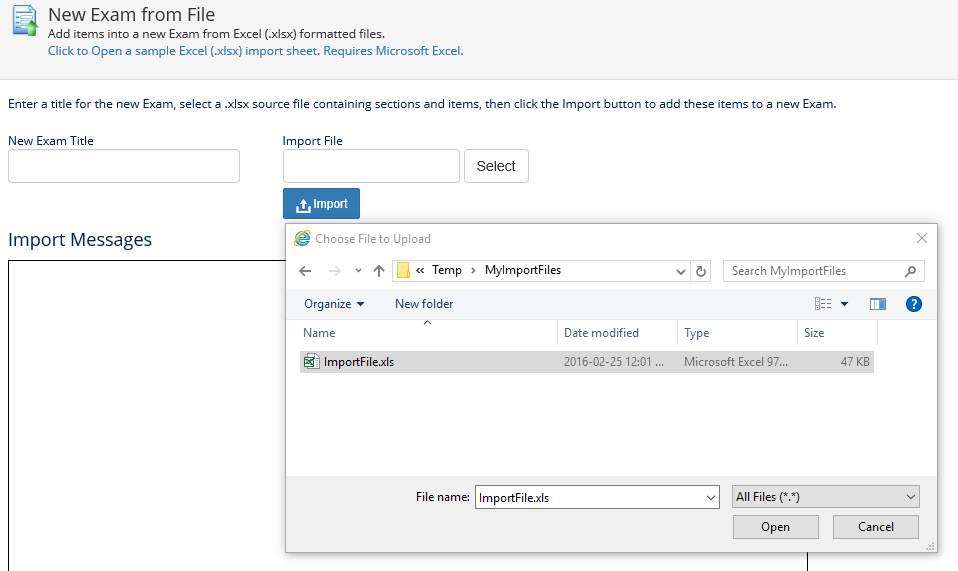The width and height of the screenshot is (958, 571).
Task: Open the Organize menu
Action: pos(334,304)
